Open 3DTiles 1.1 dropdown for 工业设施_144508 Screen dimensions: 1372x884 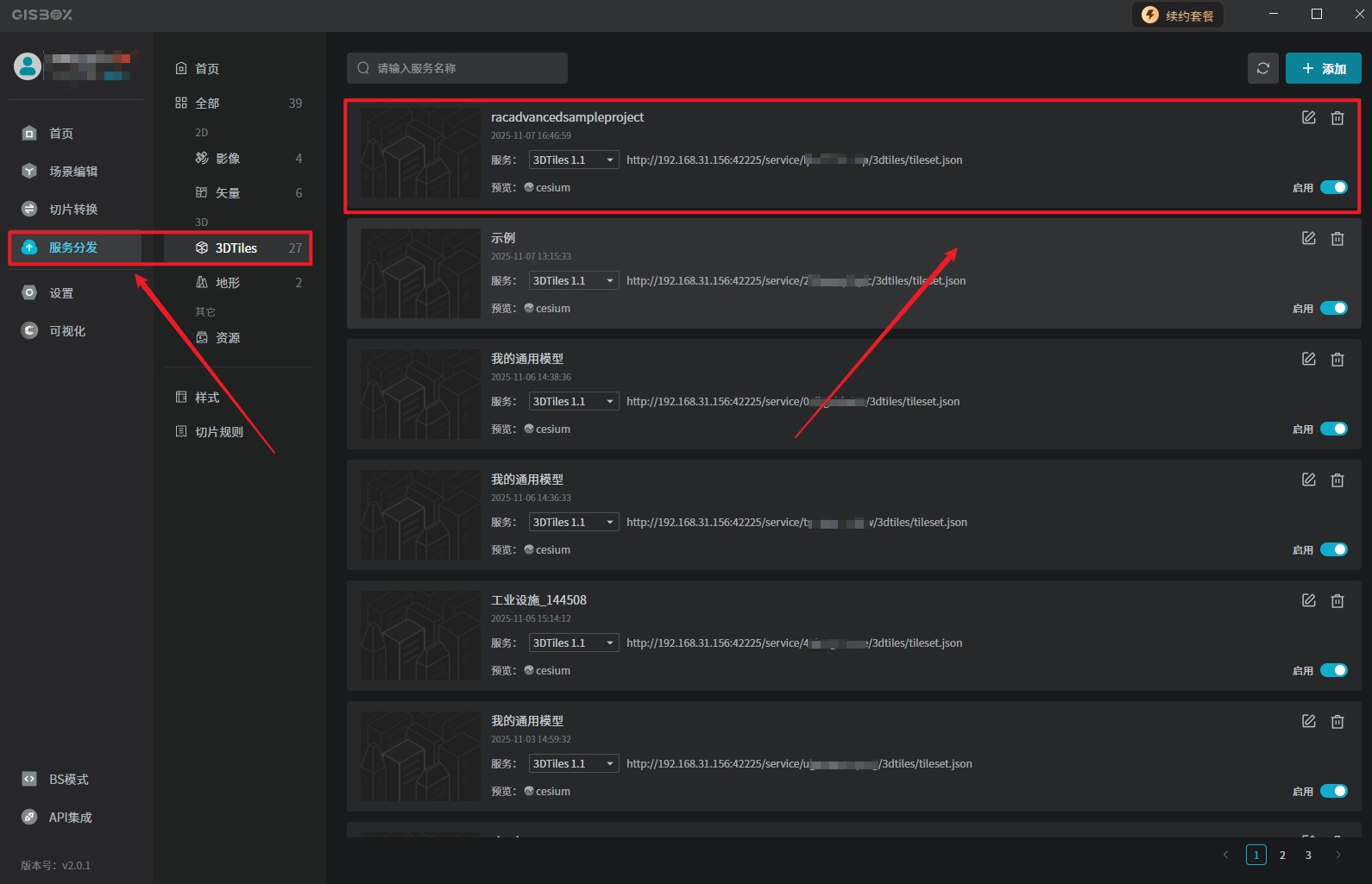pos(573,643)
